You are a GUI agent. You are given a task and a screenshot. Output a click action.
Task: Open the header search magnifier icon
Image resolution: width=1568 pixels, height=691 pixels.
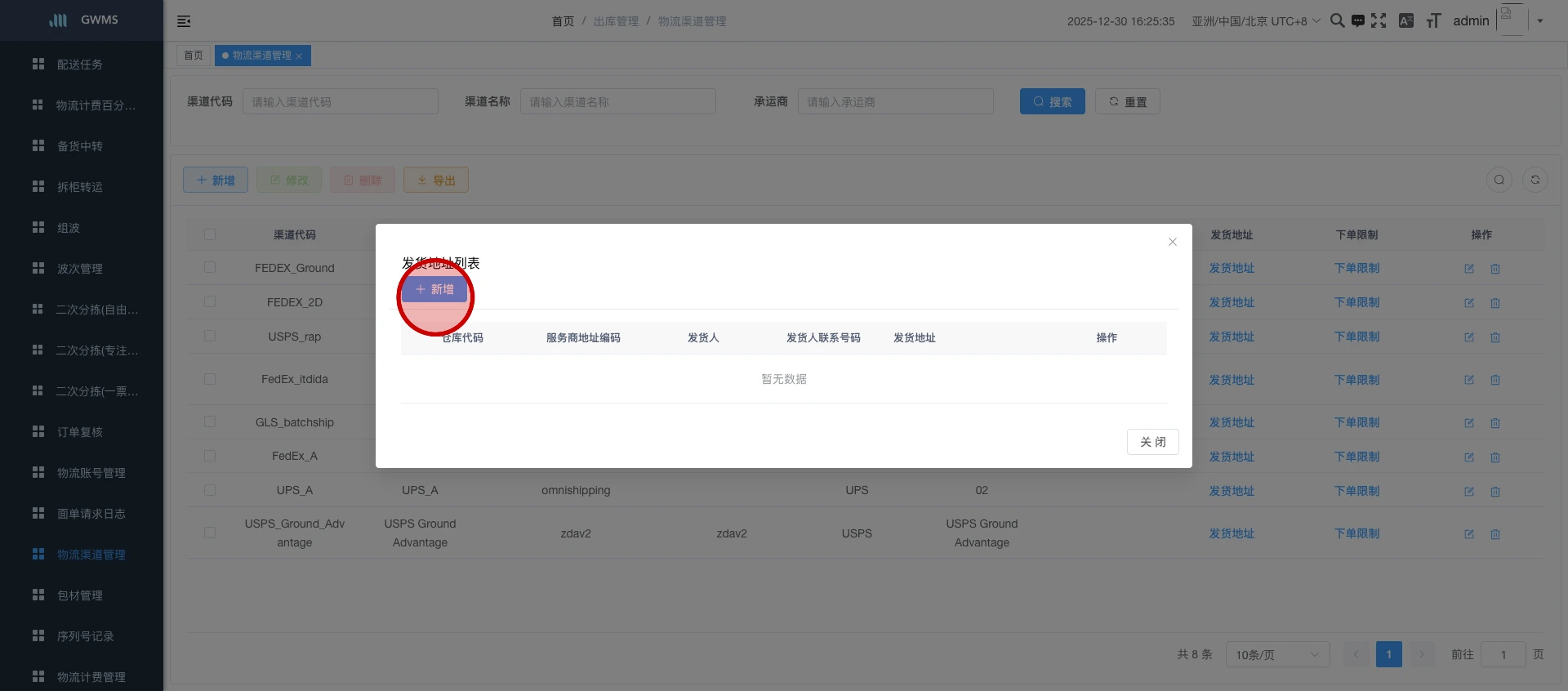click(x=1337, y=20)
